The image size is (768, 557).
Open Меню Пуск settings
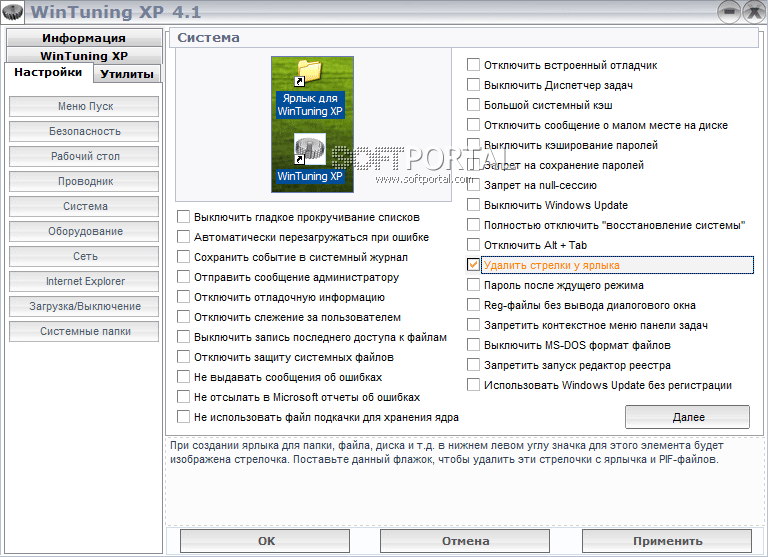[84, 106]
